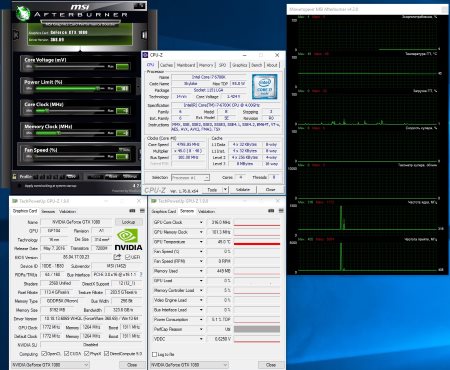This screenshot has width=450, height=370.
Task: Click the MSI Afterburner dragon logo
Action: (23, 13)
